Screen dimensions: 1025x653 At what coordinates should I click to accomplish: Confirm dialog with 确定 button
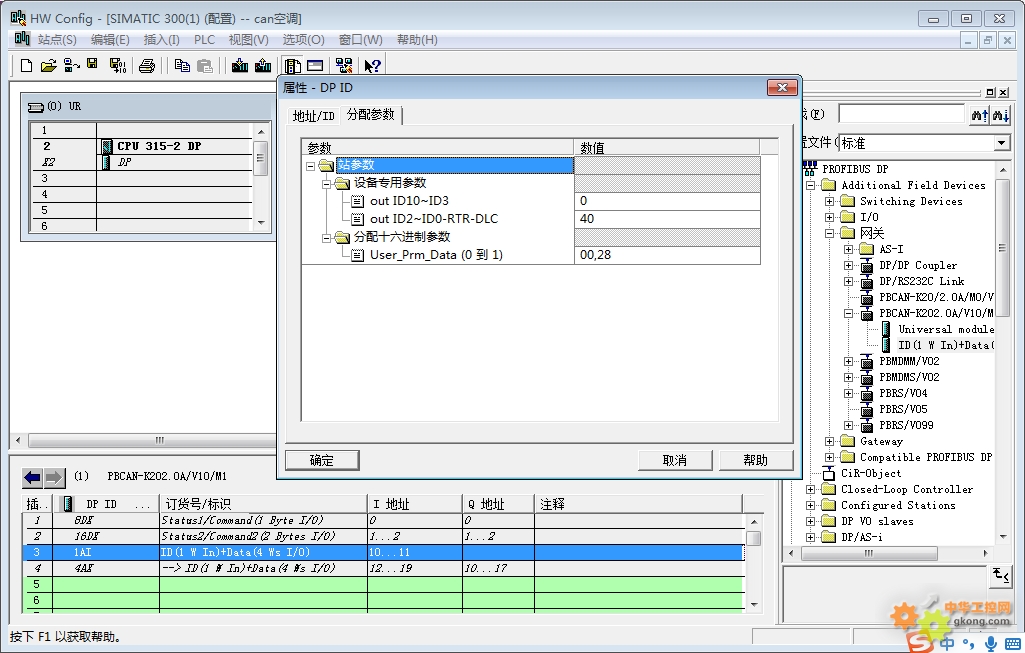tap(322, 460)
